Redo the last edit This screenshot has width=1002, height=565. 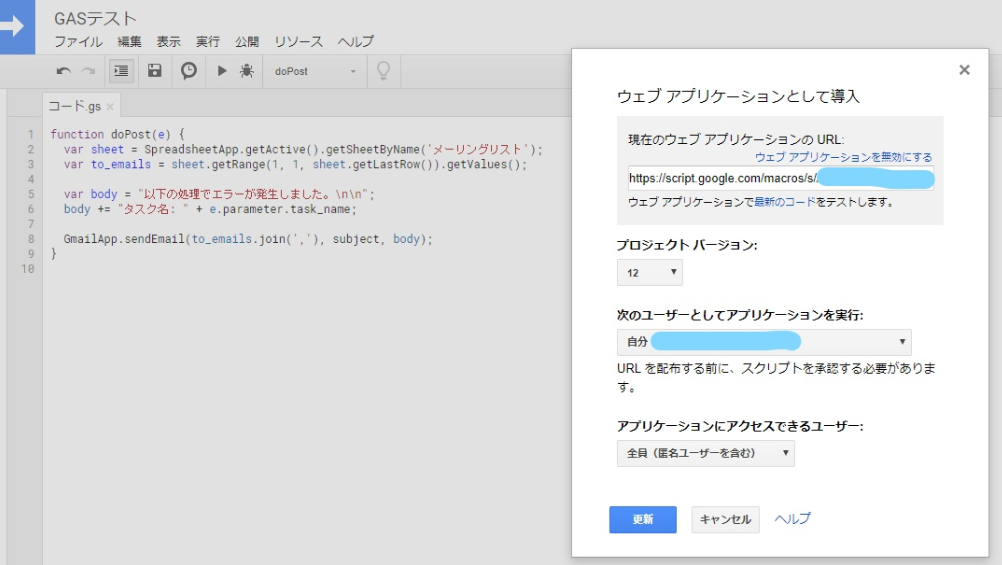[x=88, y=71]
